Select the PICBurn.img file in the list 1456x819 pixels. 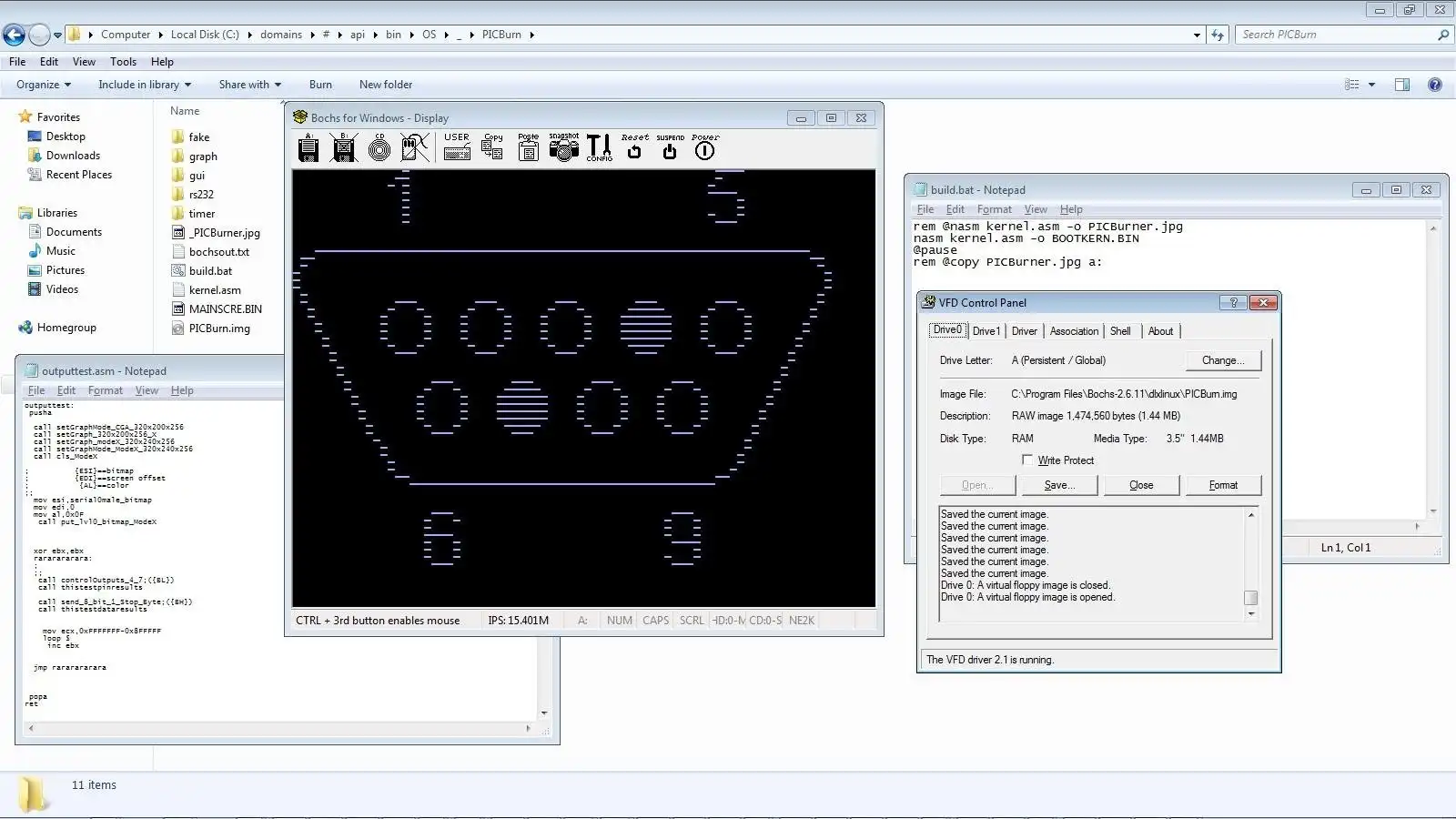[219, 329]
